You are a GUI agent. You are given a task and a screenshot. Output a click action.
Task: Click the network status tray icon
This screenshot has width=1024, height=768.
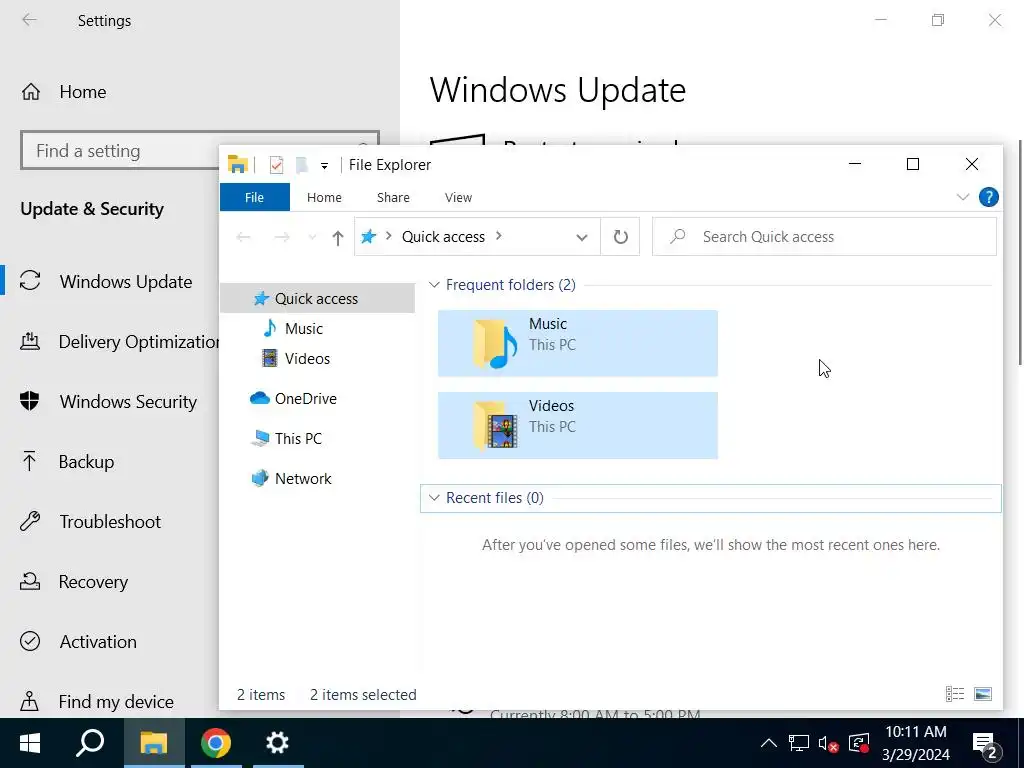pyautogui.click(x=798, y=743)
